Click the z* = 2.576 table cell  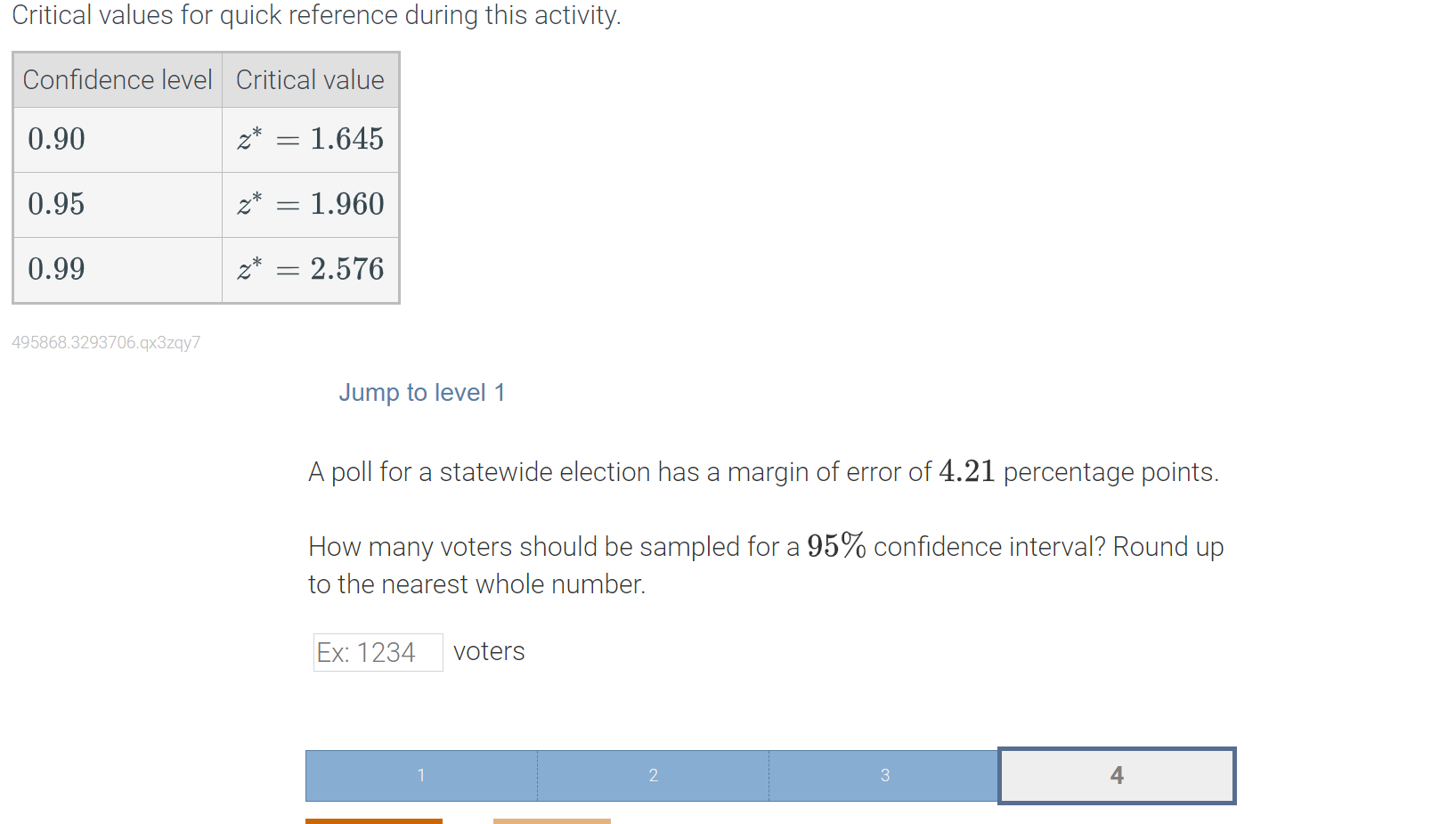pyautogui.click(x=309, y=269)
